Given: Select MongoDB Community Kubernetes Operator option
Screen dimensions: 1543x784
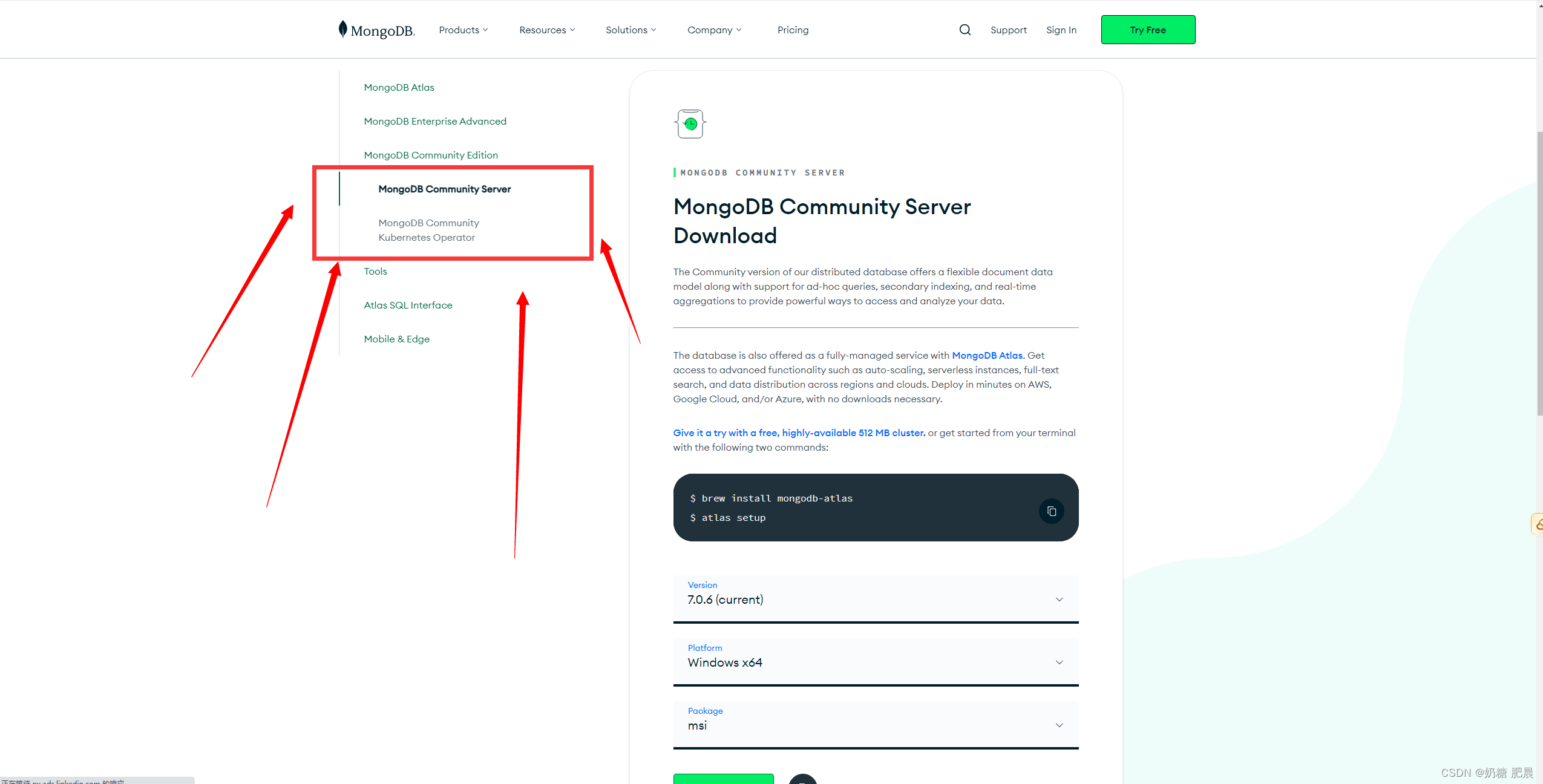Looking at the screenshot, I should click(x=428, y=229).
